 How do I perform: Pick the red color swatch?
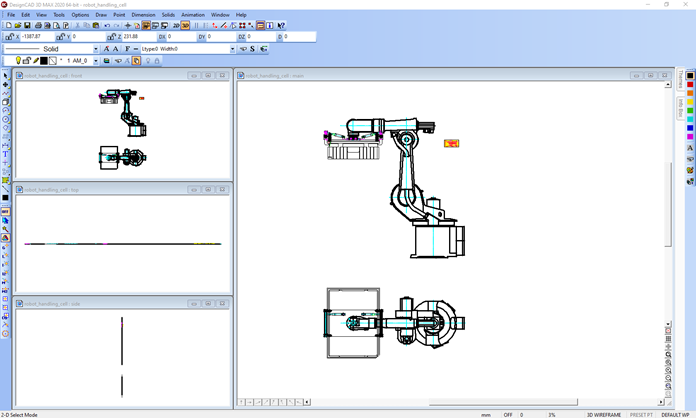coord(690,85)
